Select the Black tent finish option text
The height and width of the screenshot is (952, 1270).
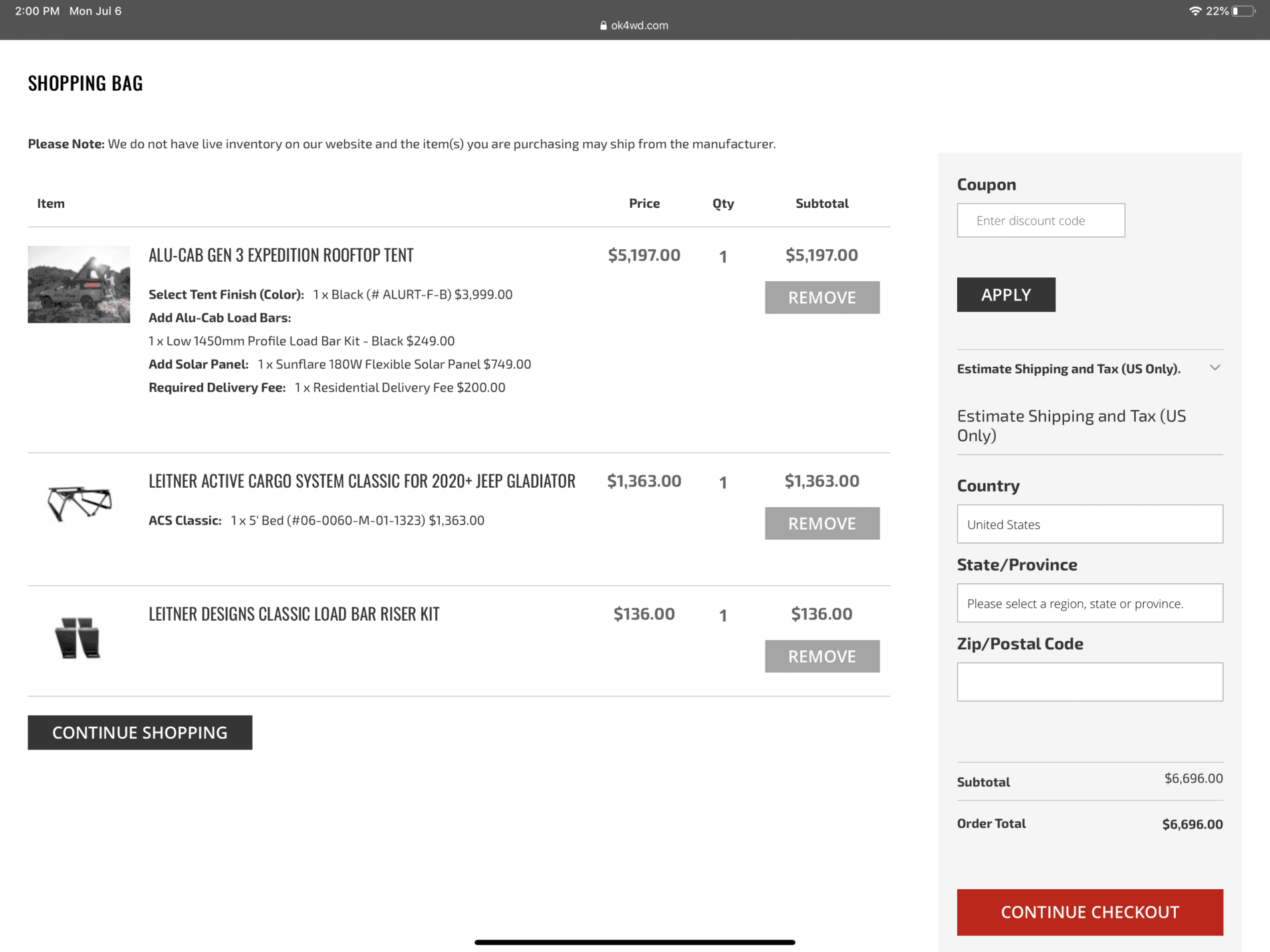[412, 295]
